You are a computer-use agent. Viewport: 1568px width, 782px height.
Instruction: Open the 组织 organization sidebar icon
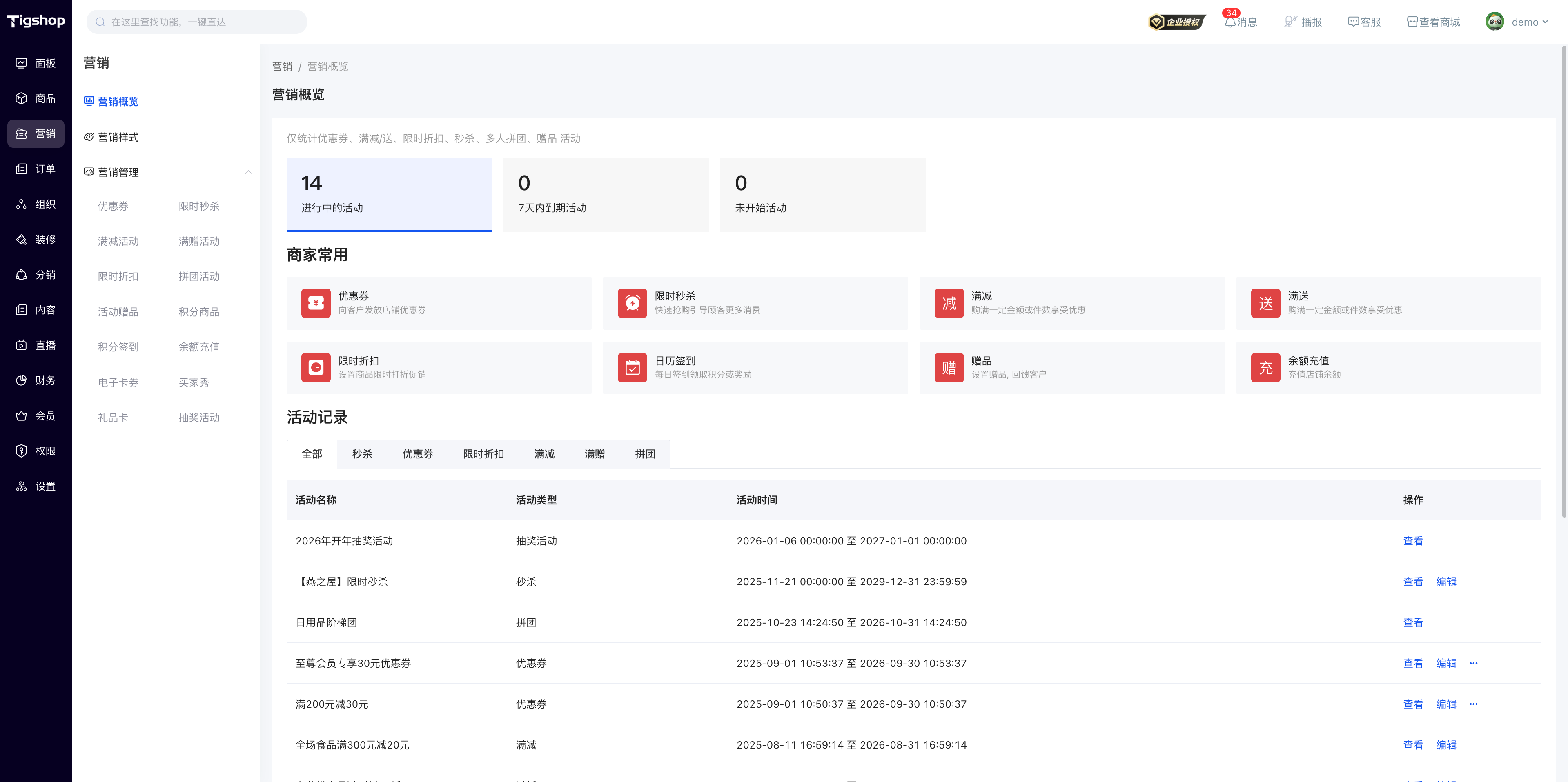click(21, 204)
